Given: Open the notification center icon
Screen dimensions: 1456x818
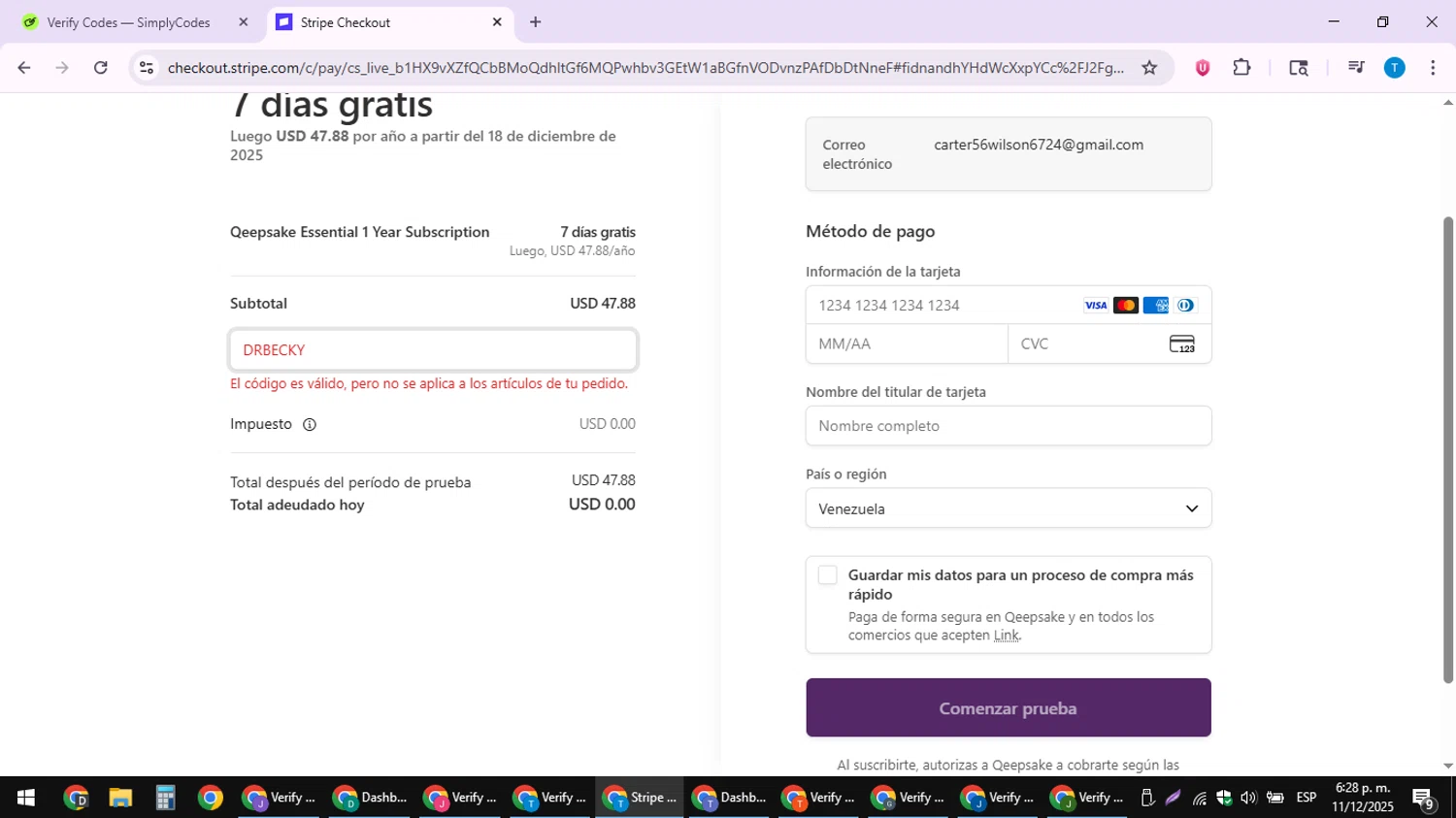Looking at the screenshot, I should tap(1424, 799).
